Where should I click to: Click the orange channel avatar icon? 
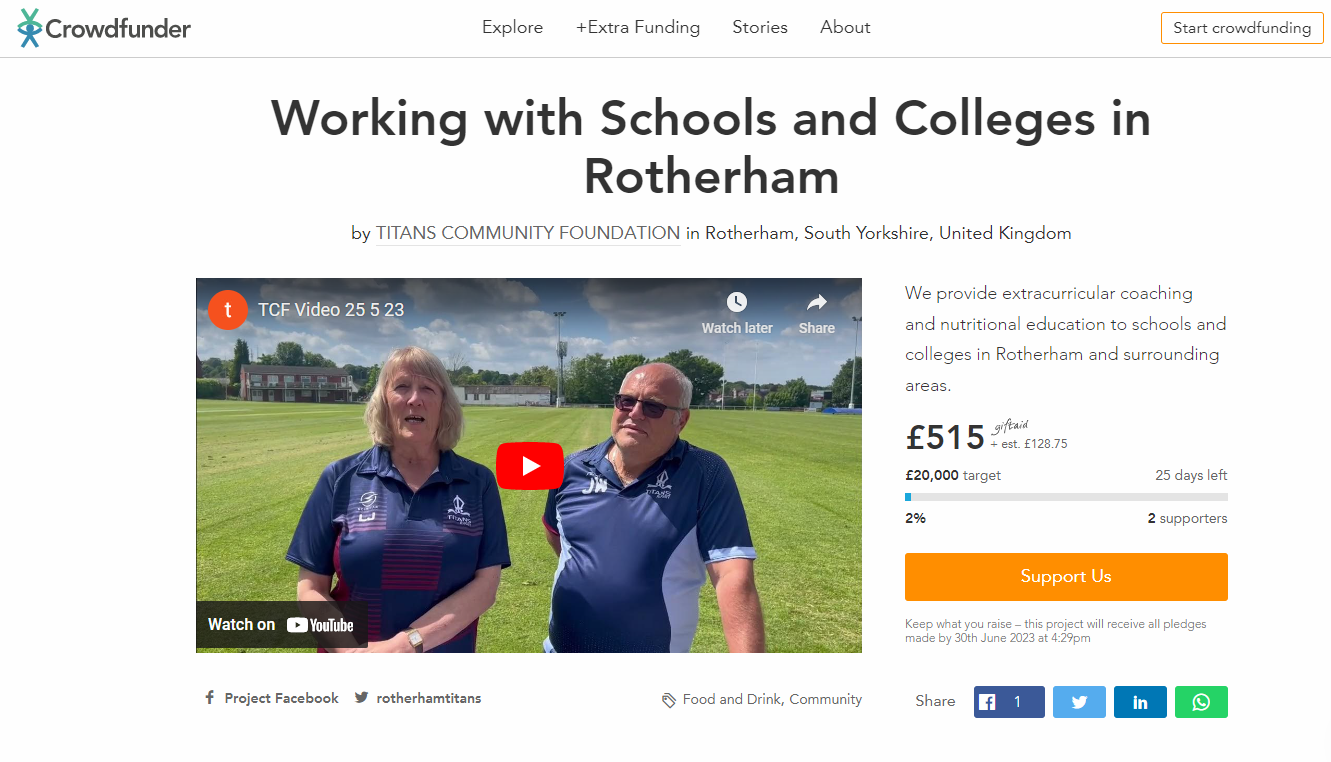pos(228,309)
